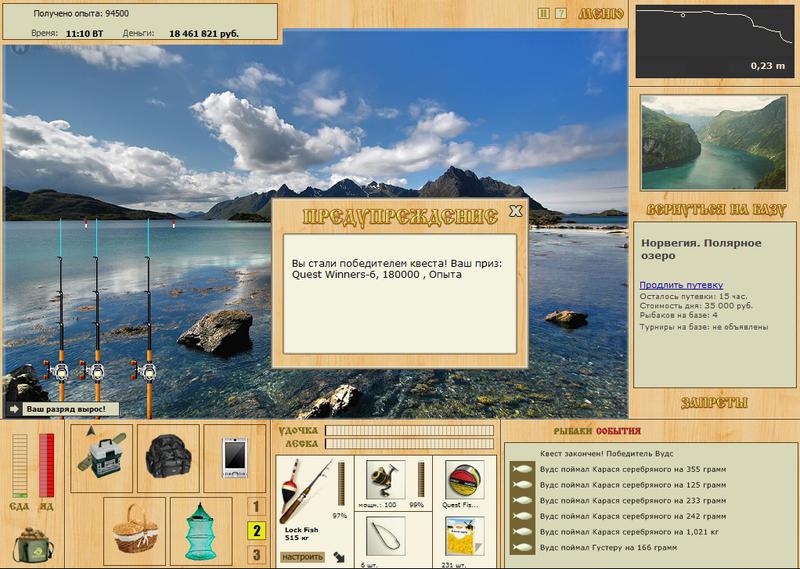This screenshot has height=569, width=800.
Task: Select the spinning reel icon
Action: pyautogui.click(x=385, y=479)
